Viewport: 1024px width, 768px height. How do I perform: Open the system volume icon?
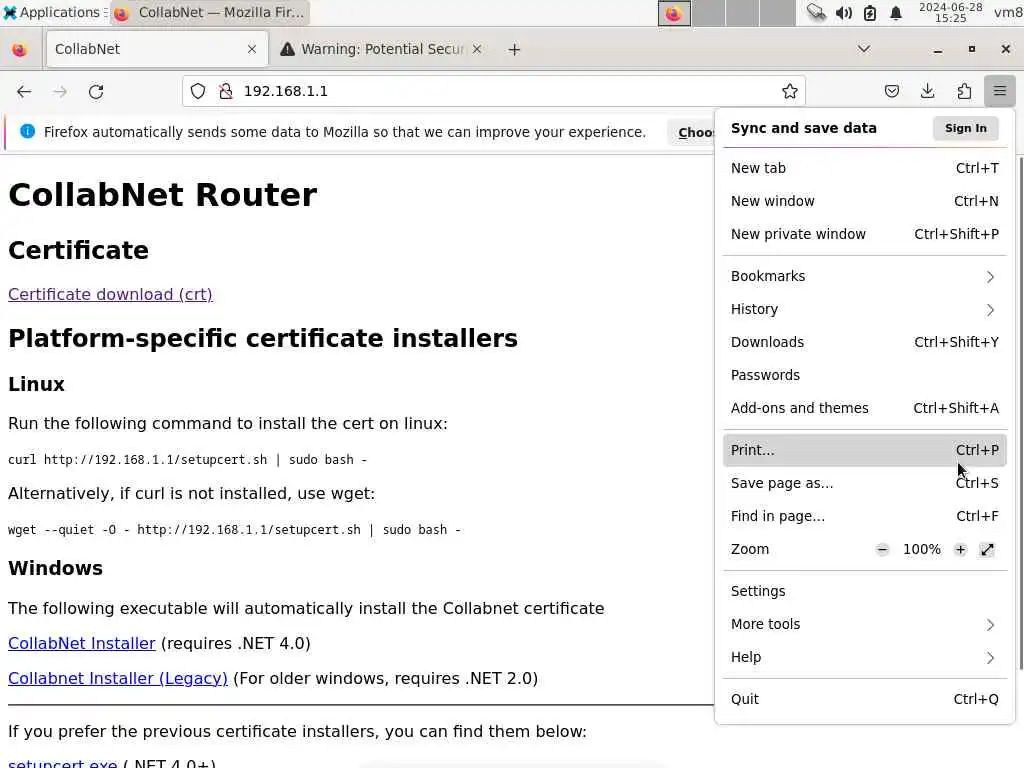click(x=843, y=13)
